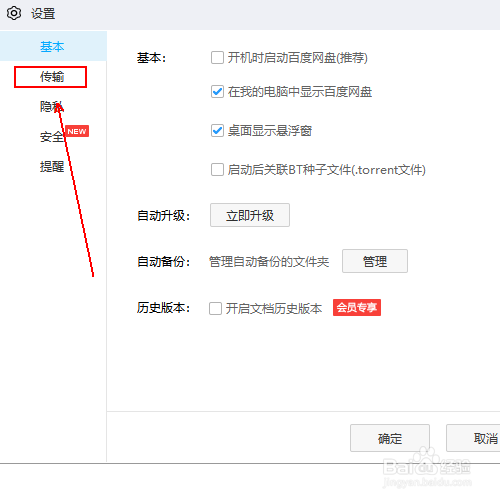The height and width of the screenshot is (500, 500).
Task: Uncheck 在我的电脑中显示百度网盘
Action: tap(217, 92)
